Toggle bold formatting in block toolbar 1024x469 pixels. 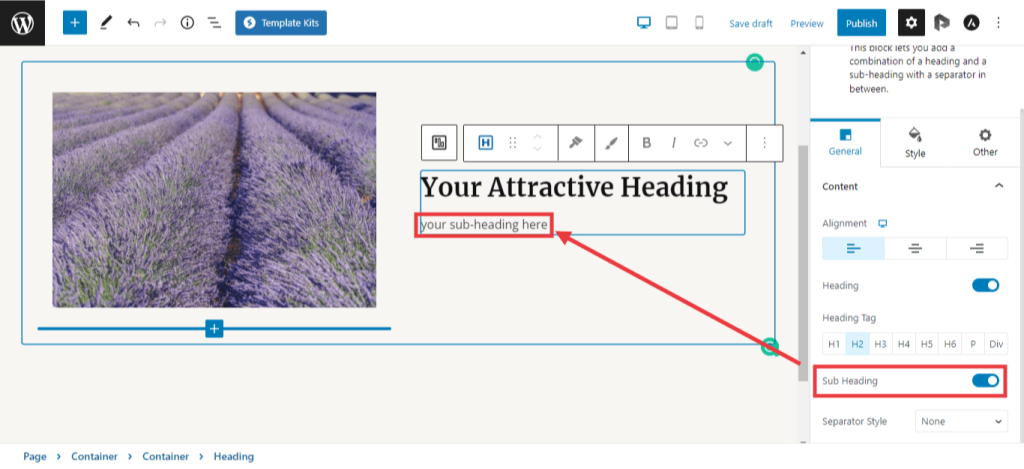point(647,143)
